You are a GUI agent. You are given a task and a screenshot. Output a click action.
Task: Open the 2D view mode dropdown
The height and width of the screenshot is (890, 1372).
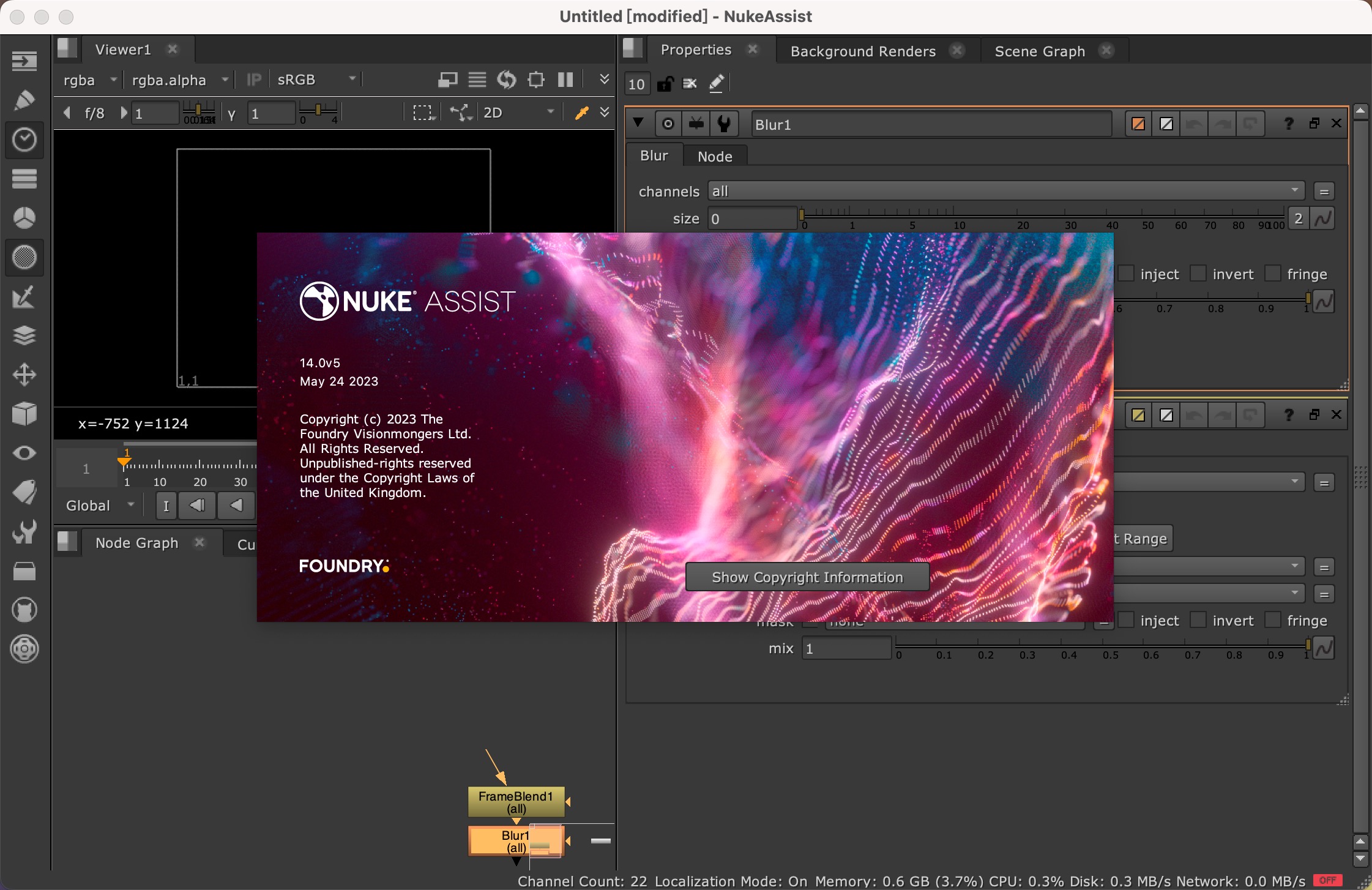coord(518,113)
